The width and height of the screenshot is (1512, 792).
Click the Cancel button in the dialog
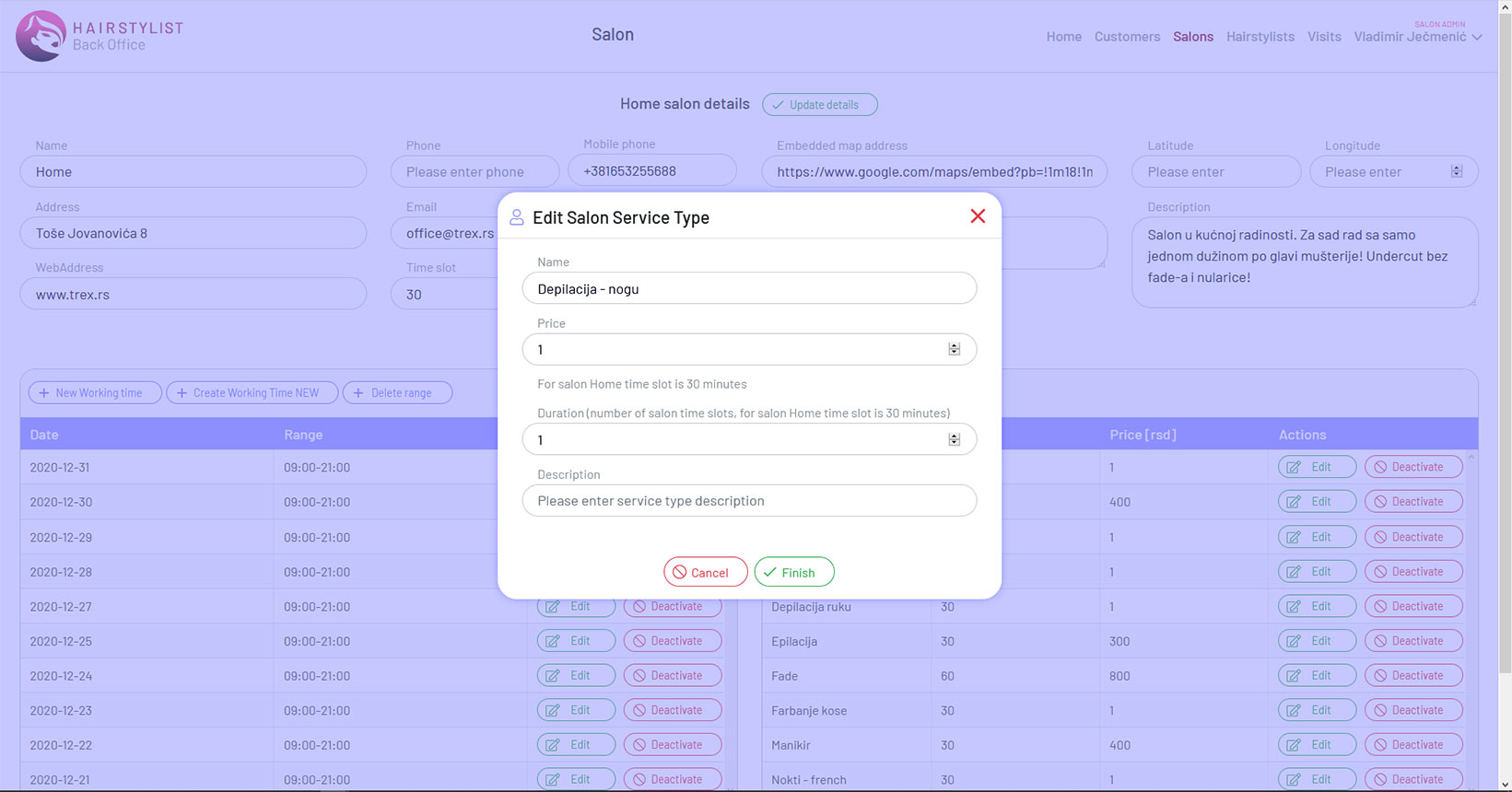click(705, 572)
